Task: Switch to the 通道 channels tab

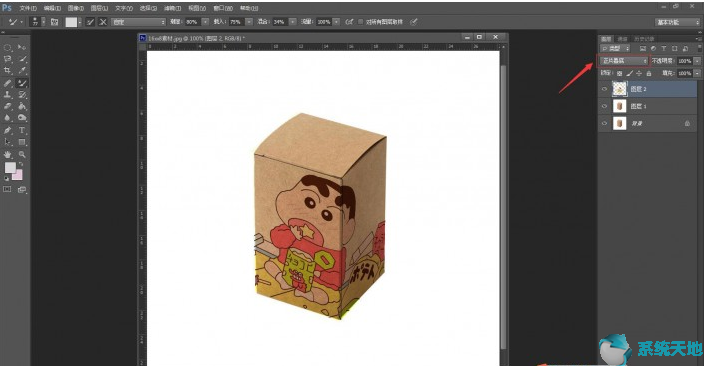Action: click(622, 39)
